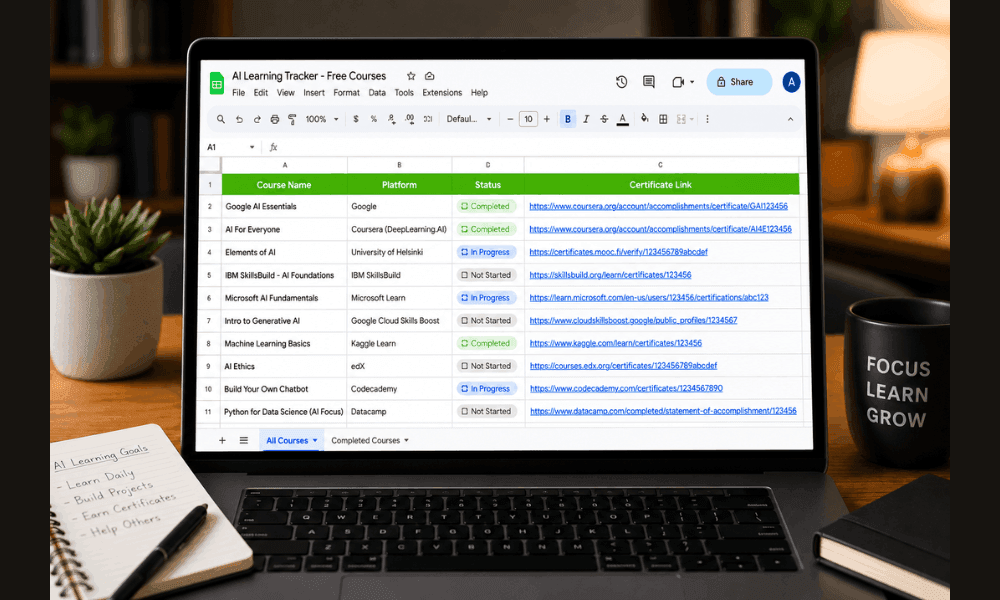Decrease decimal places
Viewport: 1000px width, 600px height.
[391, 119]
